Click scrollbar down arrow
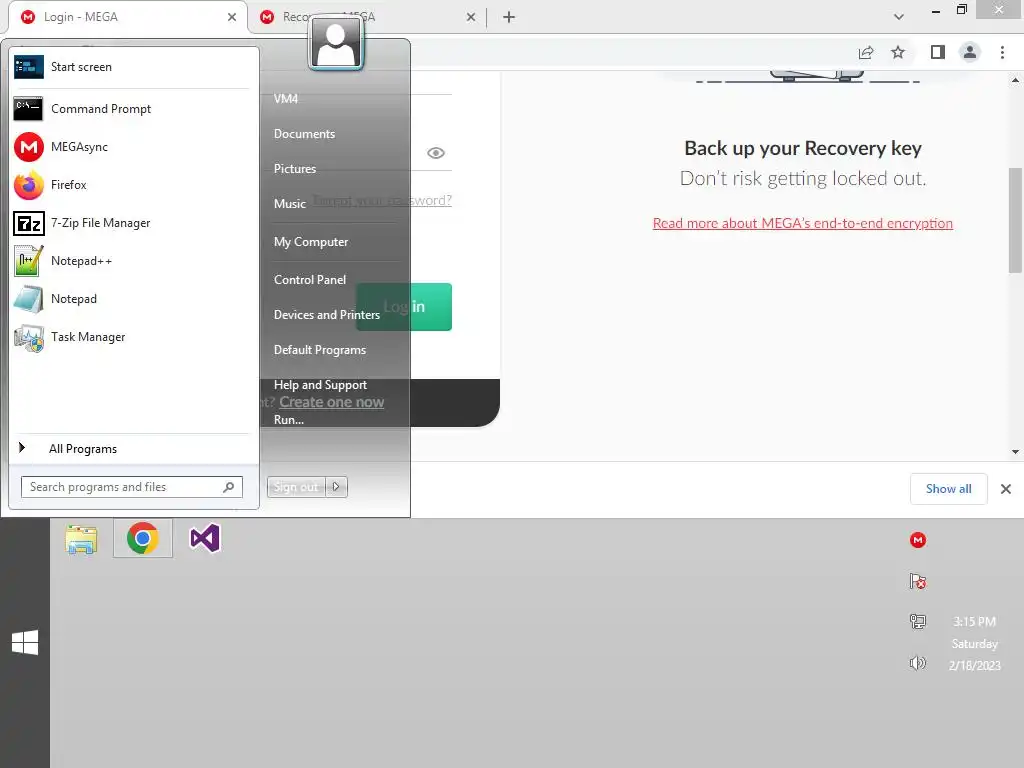The height and width of the screenshot is (768, 1024). [x=1015, y=451]
